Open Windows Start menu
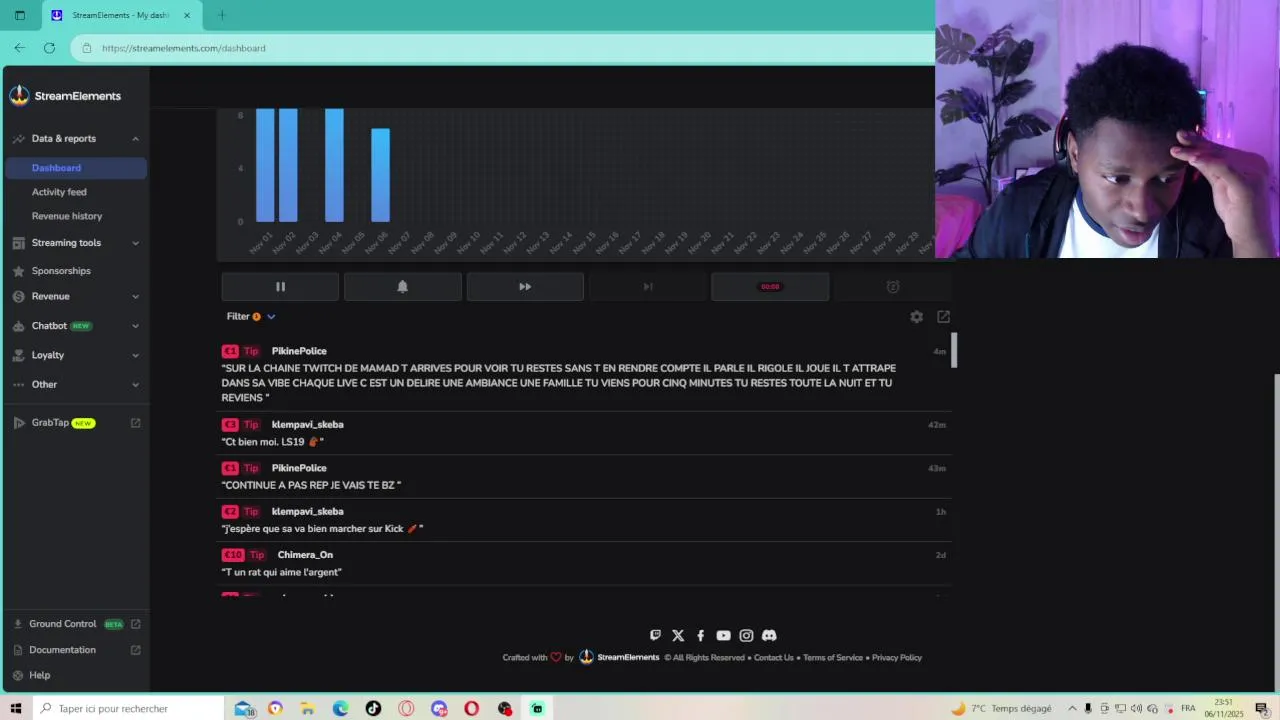Screen dimensions: 1280x720 pos(16,708)
